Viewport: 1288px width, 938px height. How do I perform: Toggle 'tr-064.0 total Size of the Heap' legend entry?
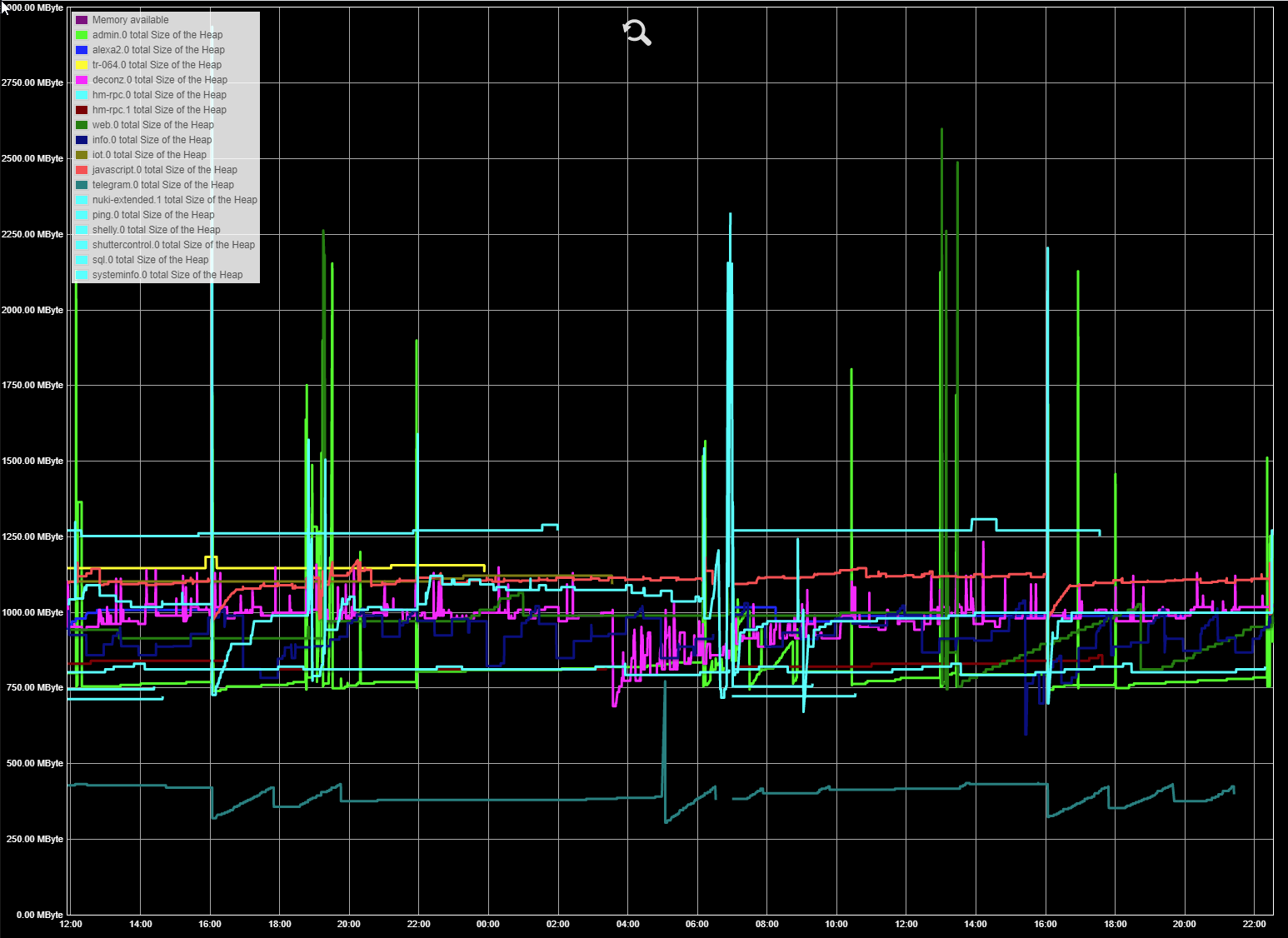coord(148,65)
